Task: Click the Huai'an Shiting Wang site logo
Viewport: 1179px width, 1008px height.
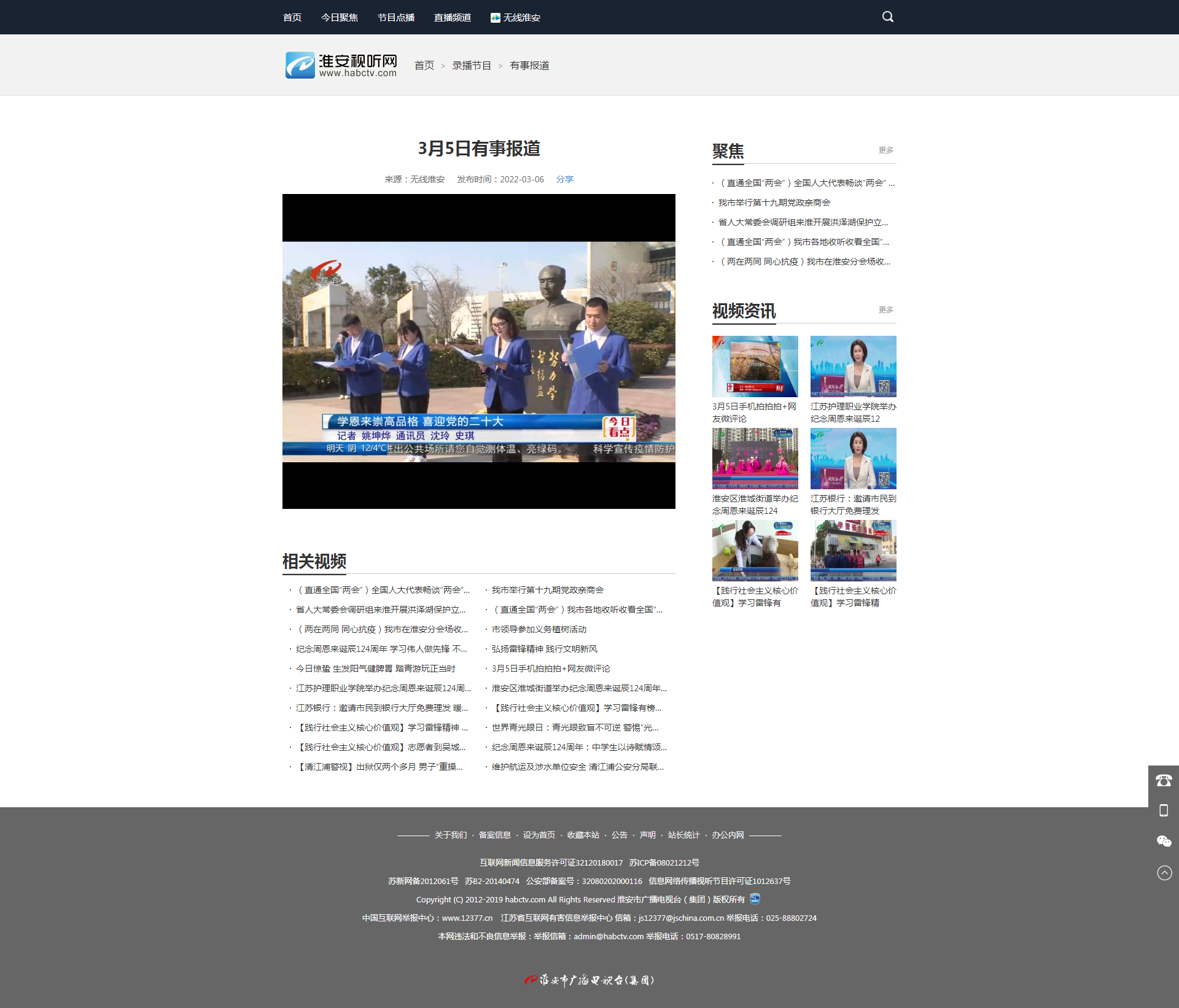Action: click(x=341, y=65)
